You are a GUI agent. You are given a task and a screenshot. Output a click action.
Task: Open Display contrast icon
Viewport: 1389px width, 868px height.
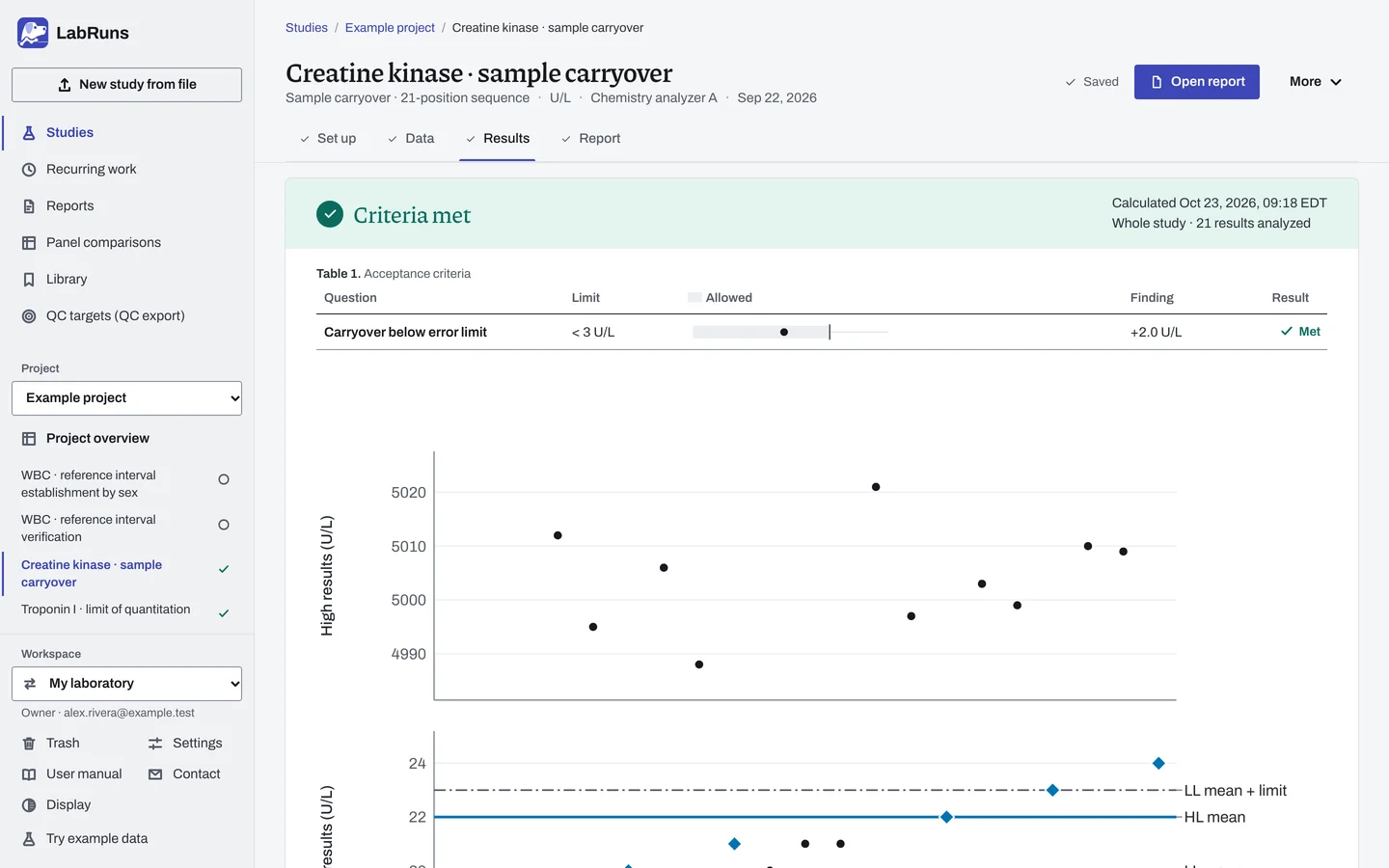tap(29, 805)
